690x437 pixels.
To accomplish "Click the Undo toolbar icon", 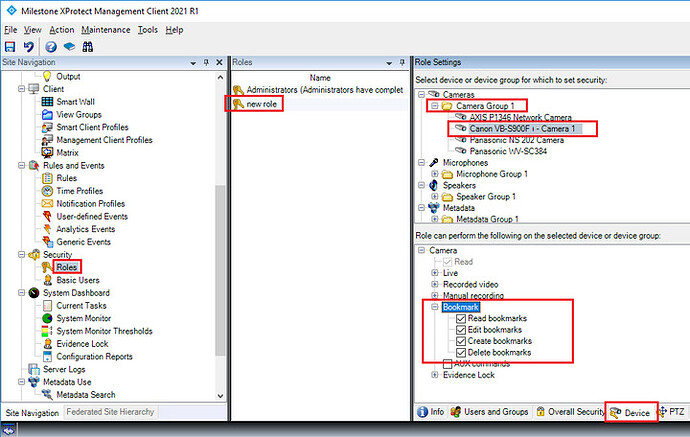I will pos(29,47).
